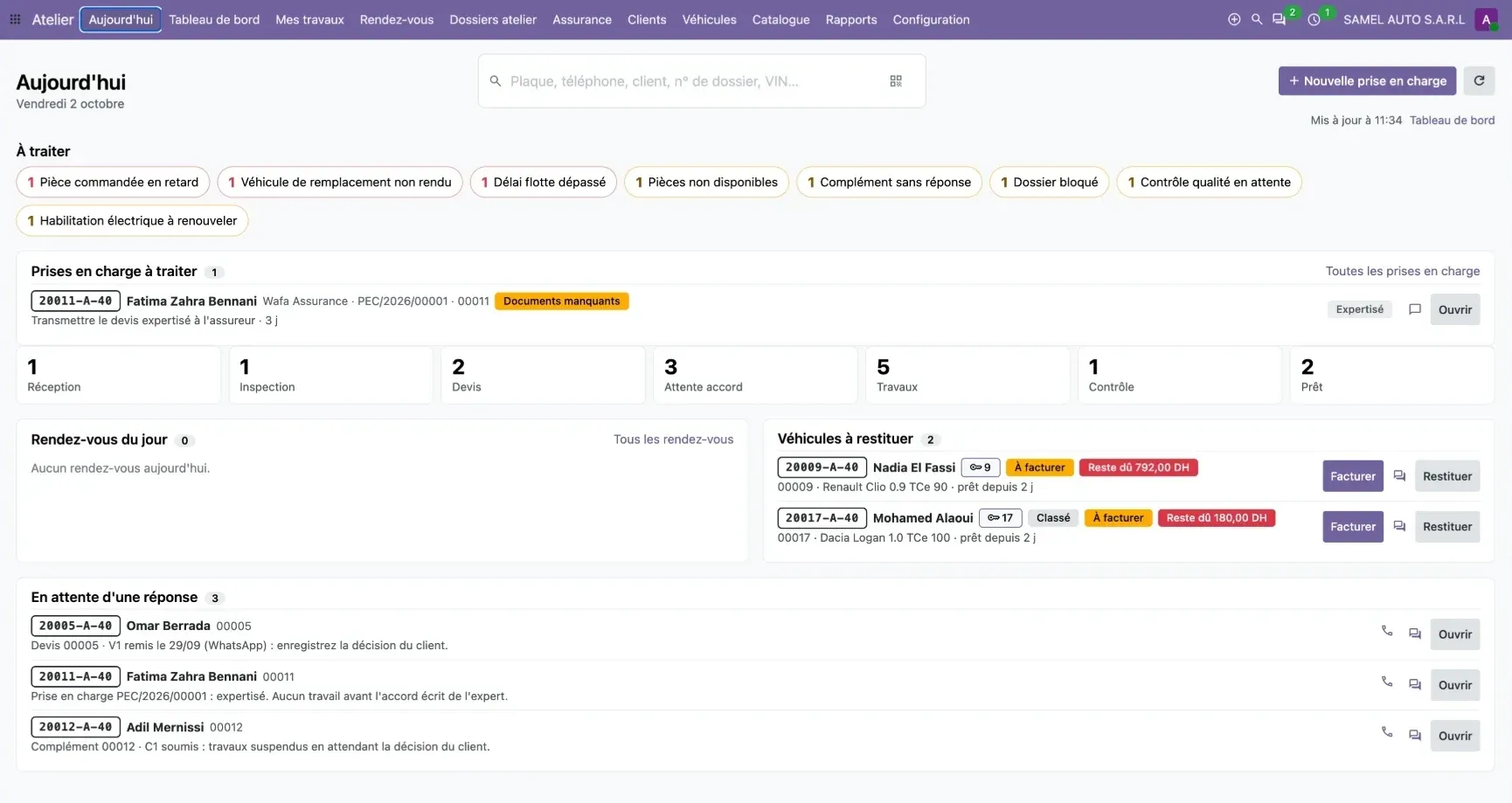This screenshot has width=1512, height=803.
Task: Open conversations icon with badge 2
Action: click(1280, 19)
